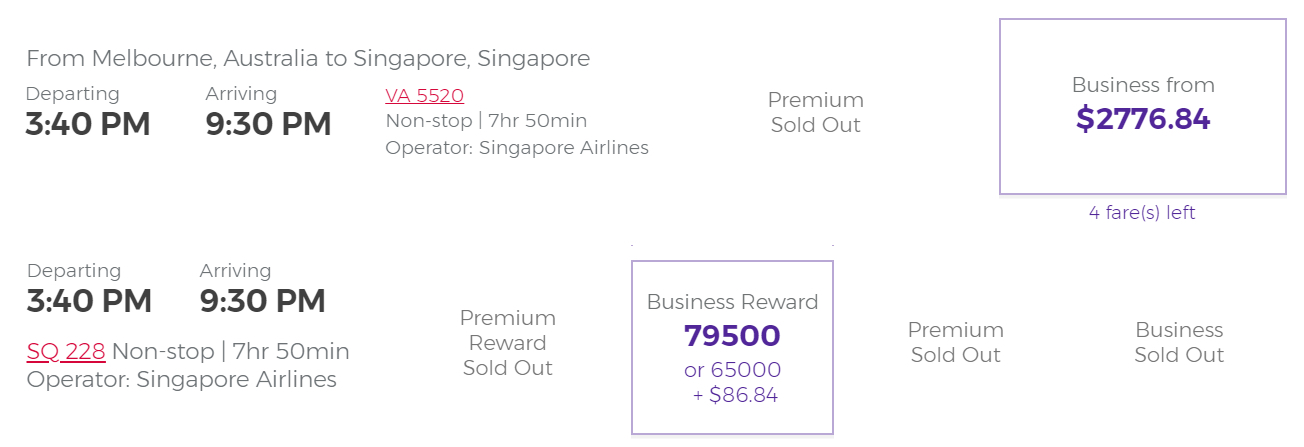Viewport: 1304px width, 447px height.
Task: Select the Business from $2776.84 fare box
Action: 1143,106
